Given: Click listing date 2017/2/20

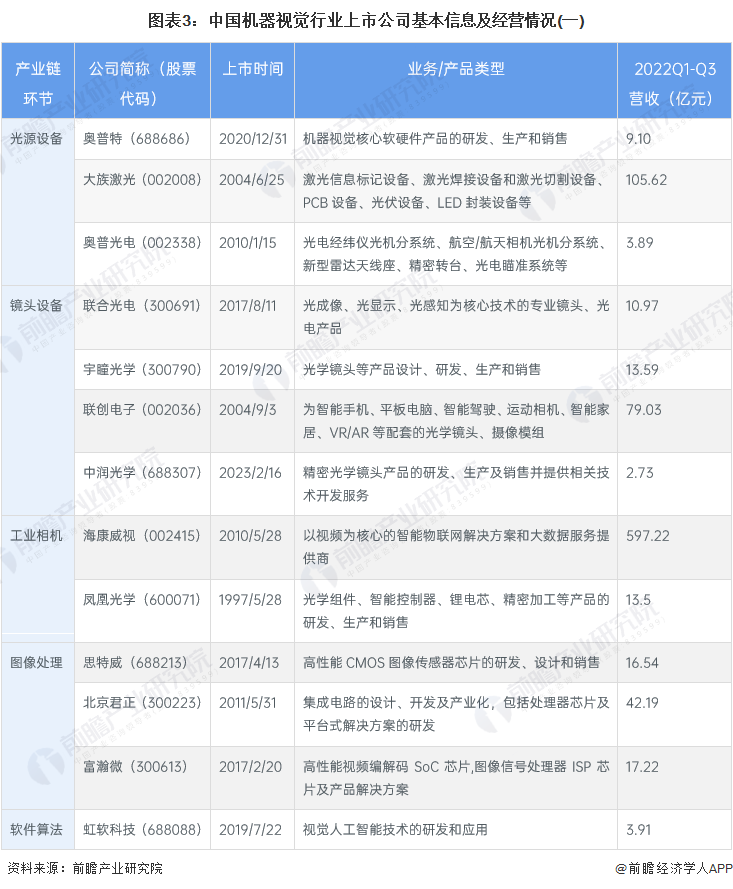Looking at the screenshot, I should click(x=250, y=767).
